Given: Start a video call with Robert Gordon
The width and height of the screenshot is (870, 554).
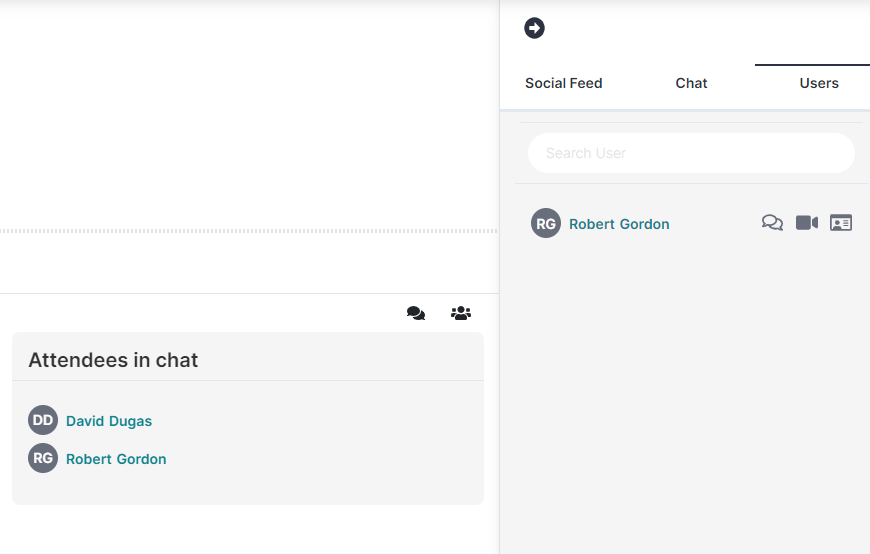Looking at the screenshot, I should tap(807, 223).
